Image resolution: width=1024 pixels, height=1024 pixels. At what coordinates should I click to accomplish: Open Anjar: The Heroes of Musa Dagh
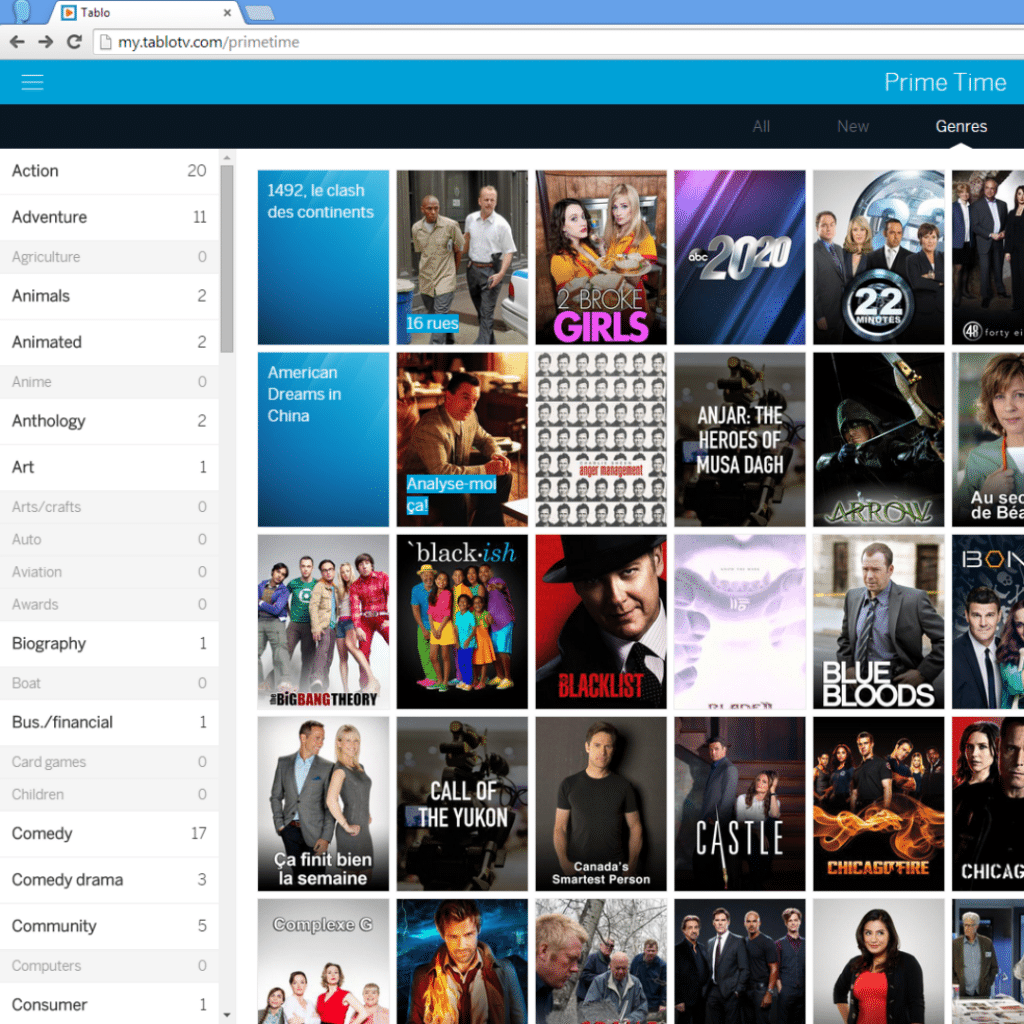(x=740, y=440)
